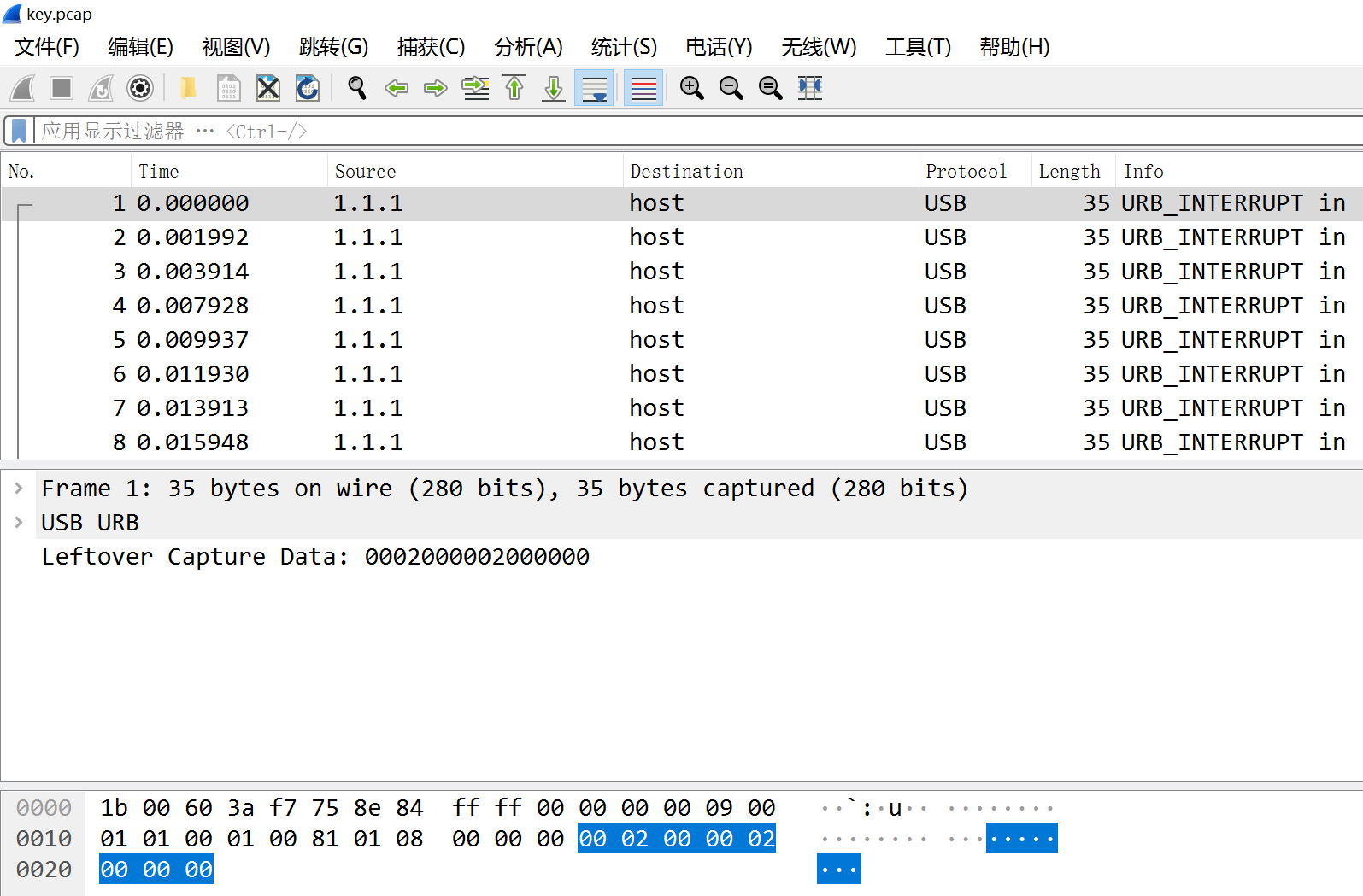The width and height of the screenshot is (1363, 896).
Task: Zoom out of the packet text
Action: click(731, 88)
